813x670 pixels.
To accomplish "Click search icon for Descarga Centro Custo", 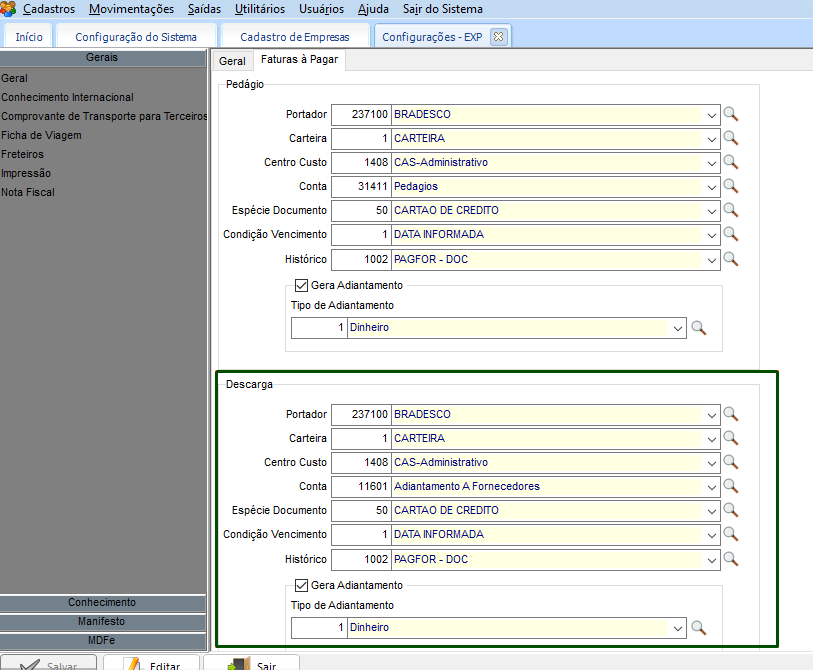I will (731, 462).
